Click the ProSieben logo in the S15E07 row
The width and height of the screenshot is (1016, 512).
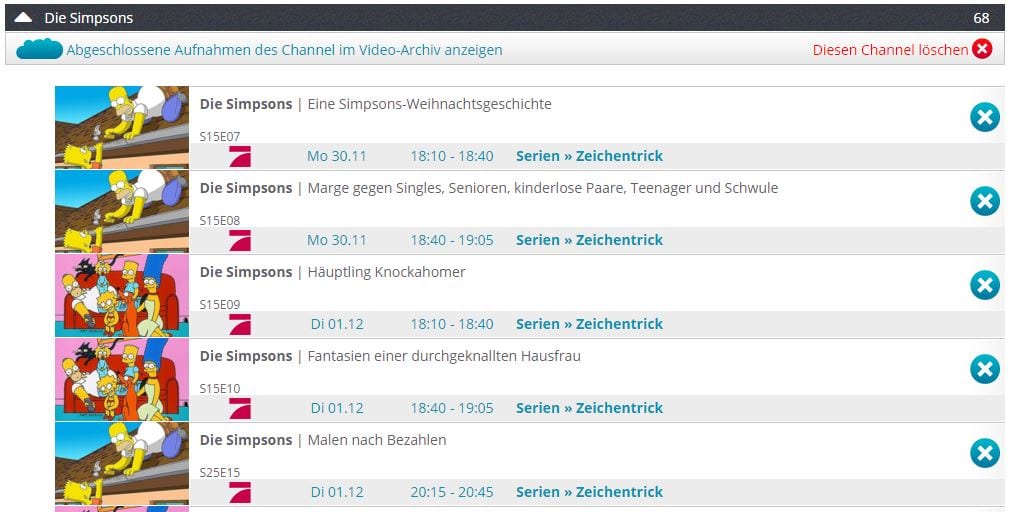[240, 156]
